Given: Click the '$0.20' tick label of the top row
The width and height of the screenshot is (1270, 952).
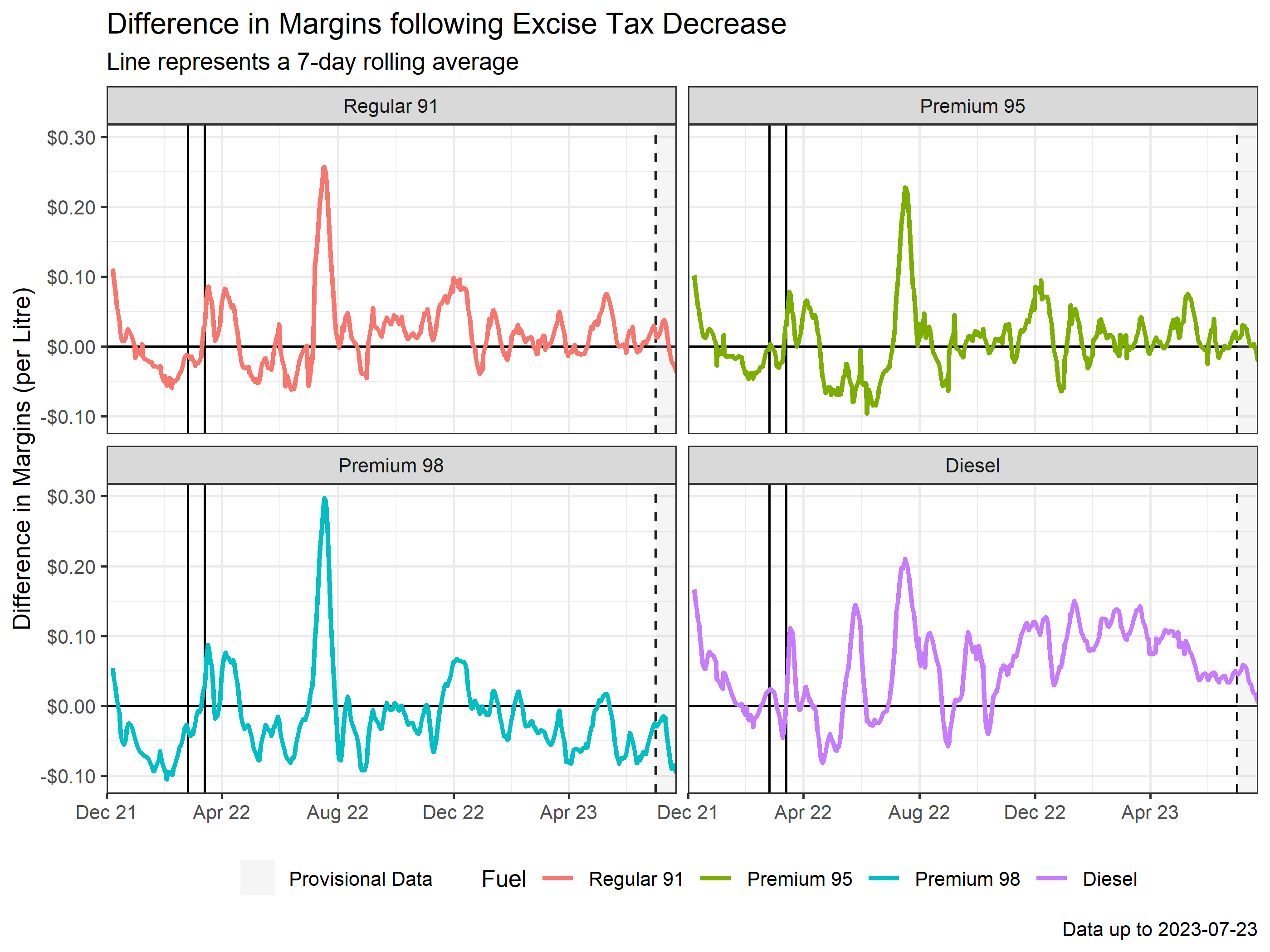Looking at the screenshot, I should (x=71, y=208).
